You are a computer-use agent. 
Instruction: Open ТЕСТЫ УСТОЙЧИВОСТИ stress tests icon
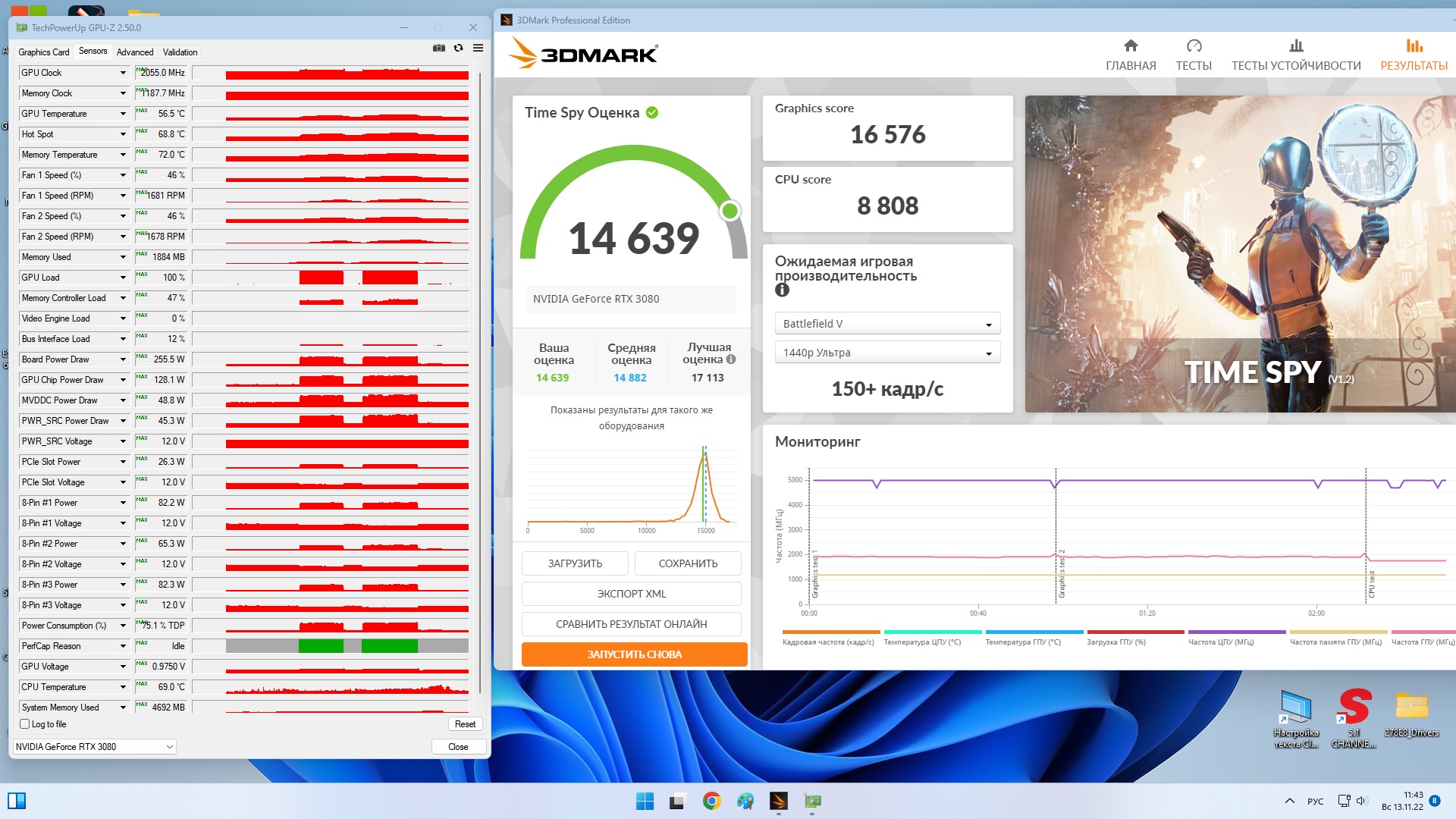coord(1296,46)
